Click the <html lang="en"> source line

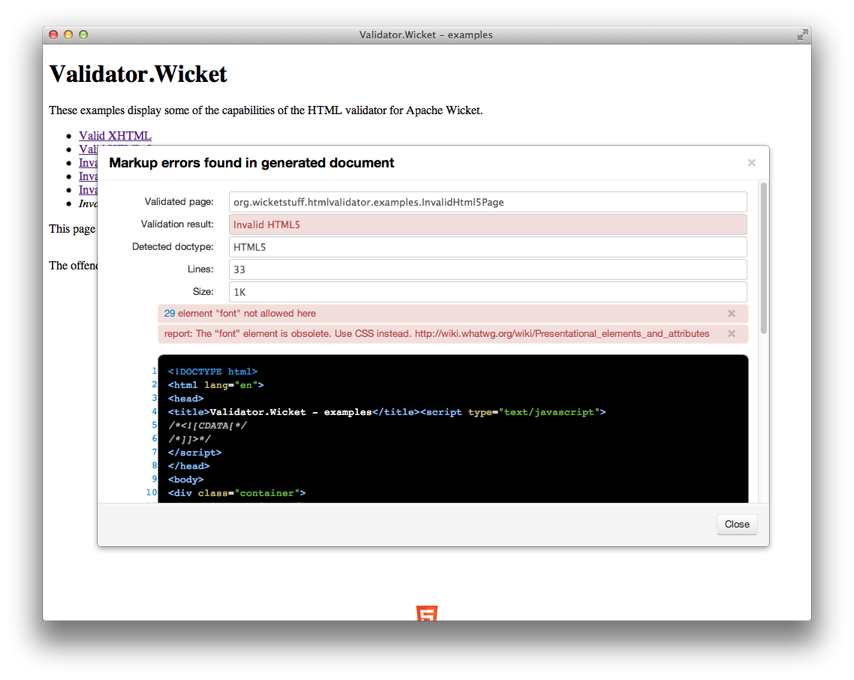(x=216, y=385)
